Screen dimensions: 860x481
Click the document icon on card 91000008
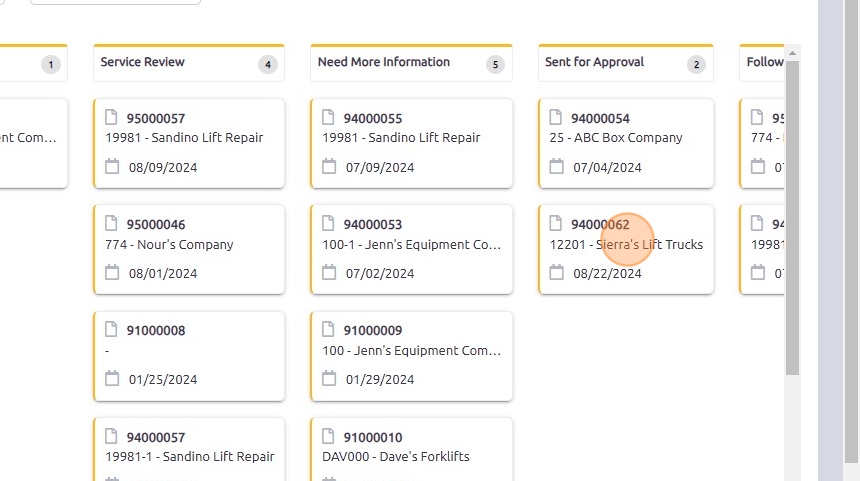tap(112, 330)
